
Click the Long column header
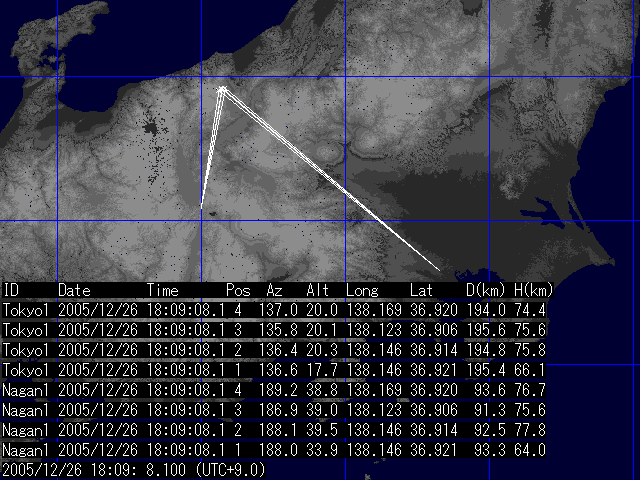pos(362,291)
